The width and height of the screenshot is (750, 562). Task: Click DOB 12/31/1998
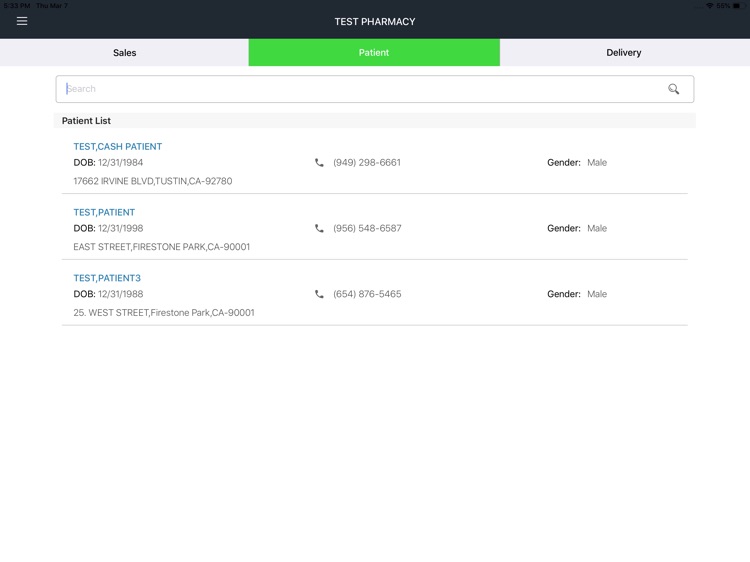coord(108,229)
